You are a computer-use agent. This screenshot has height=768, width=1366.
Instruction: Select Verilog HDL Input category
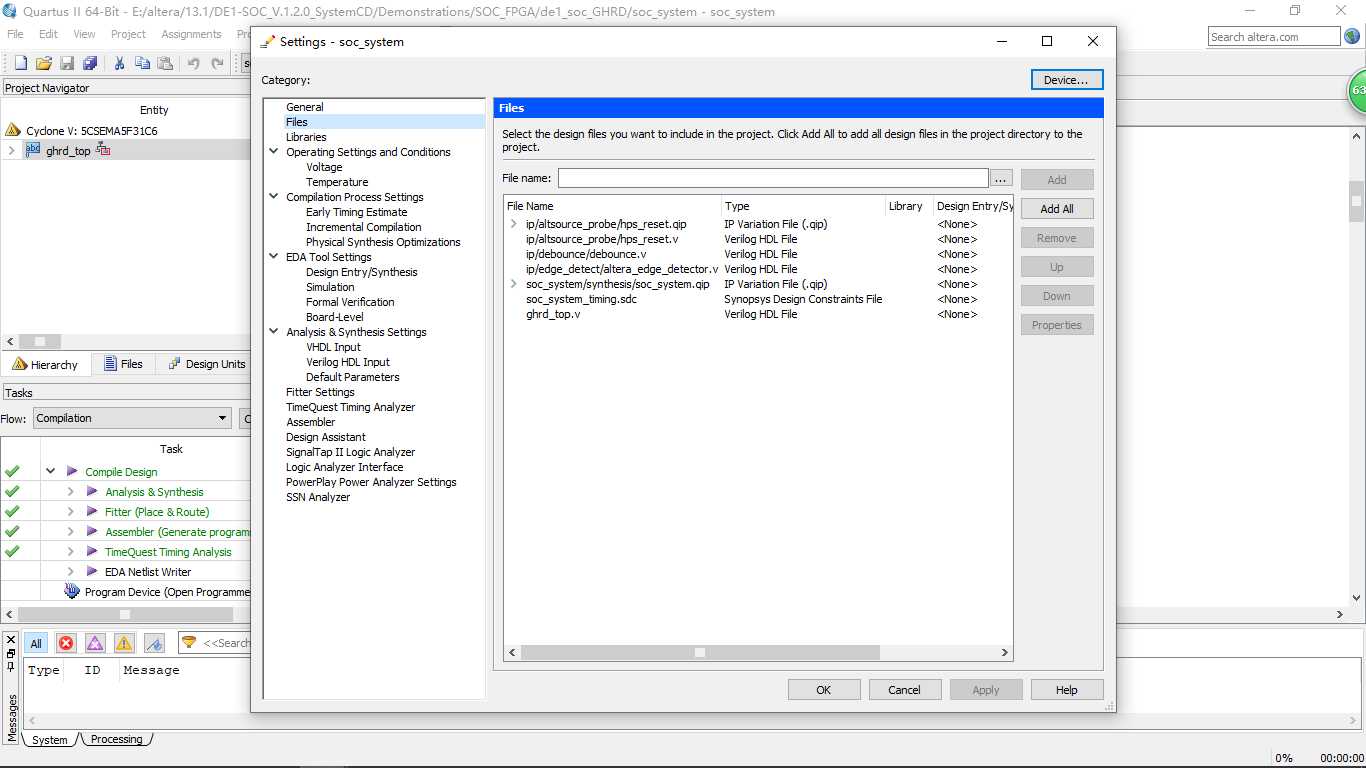tap(348, 362)
